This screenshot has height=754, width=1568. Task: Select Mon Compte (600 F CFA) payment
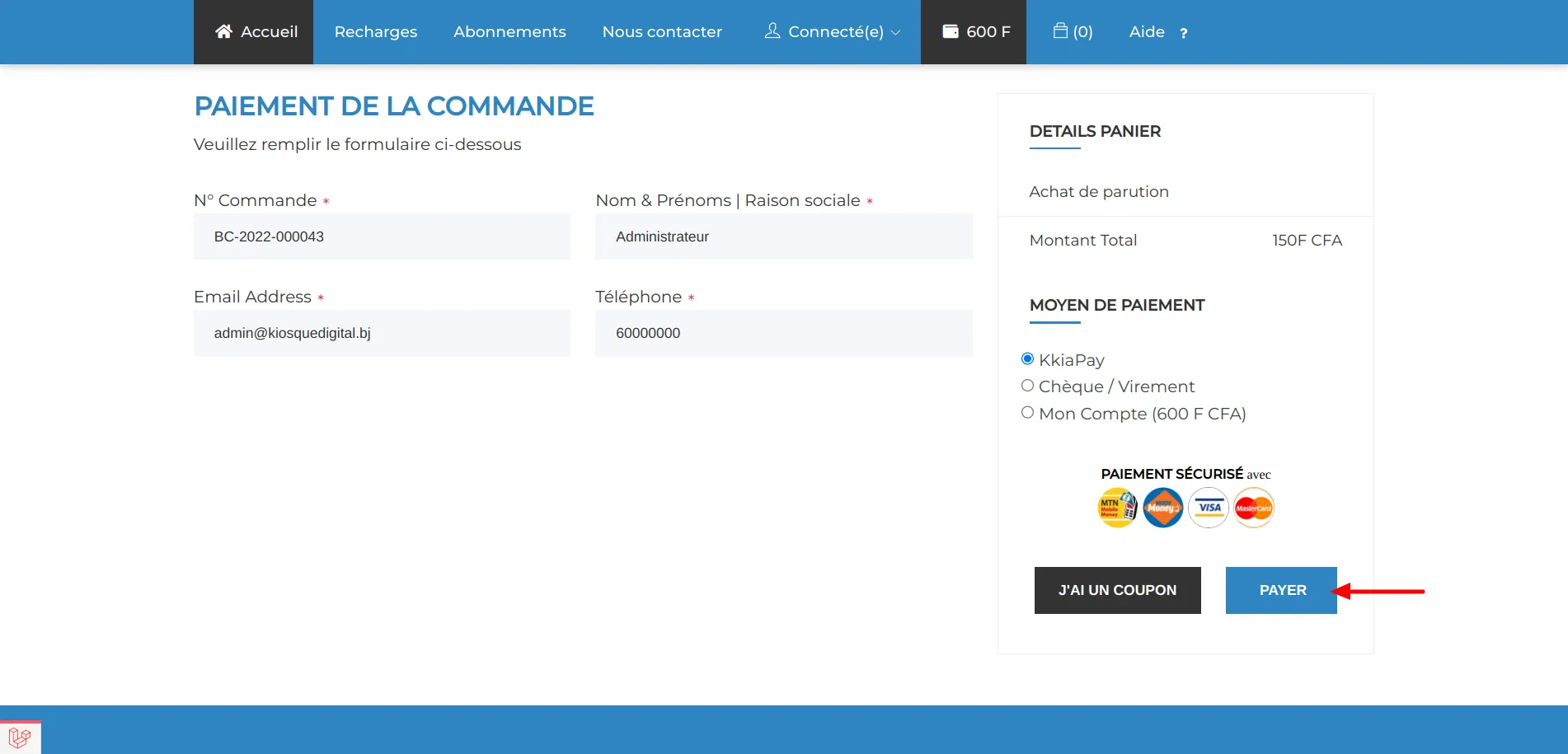tap(1027, 412)
